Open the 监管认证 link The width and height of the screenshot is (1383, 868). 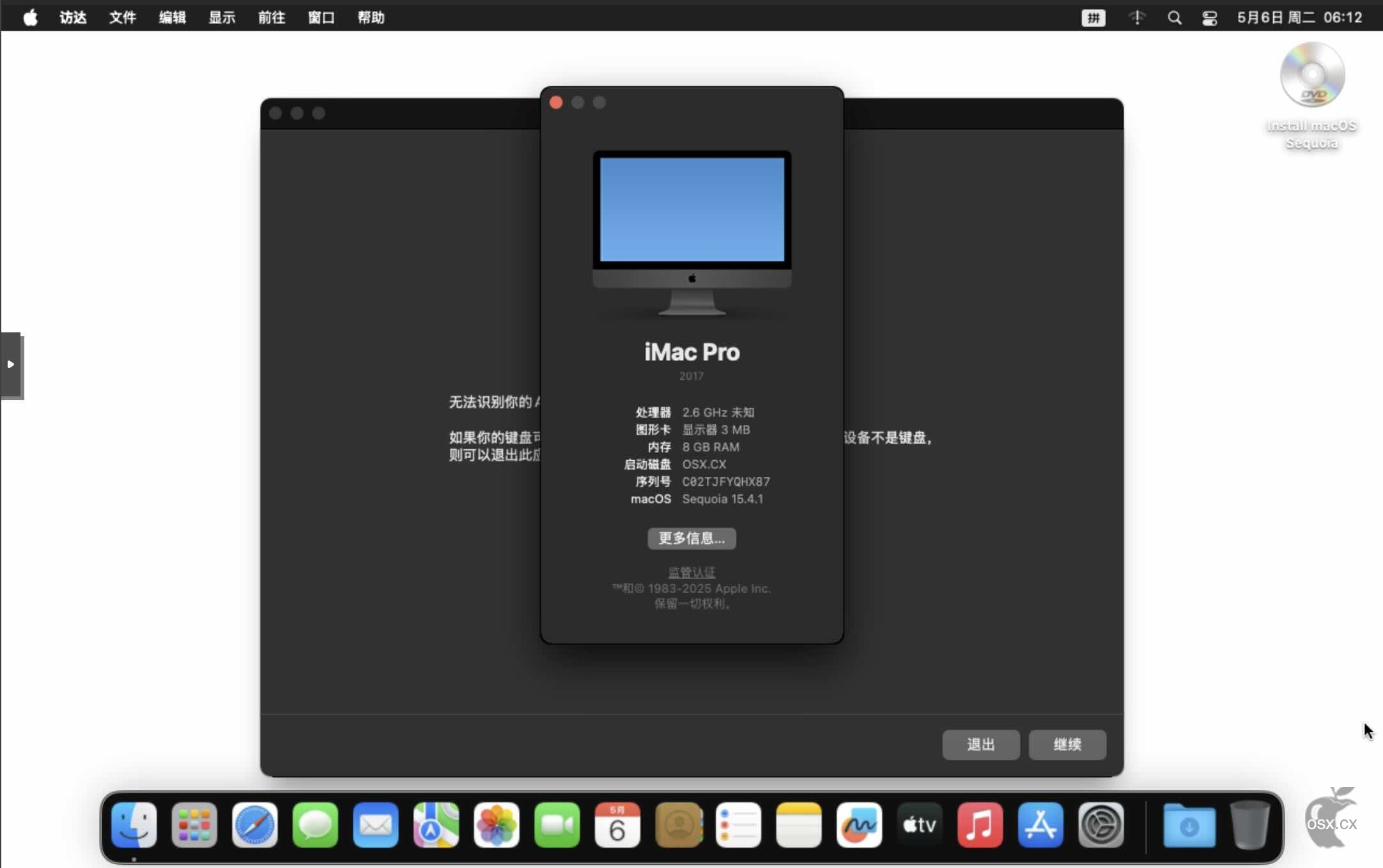coord(691,572)
